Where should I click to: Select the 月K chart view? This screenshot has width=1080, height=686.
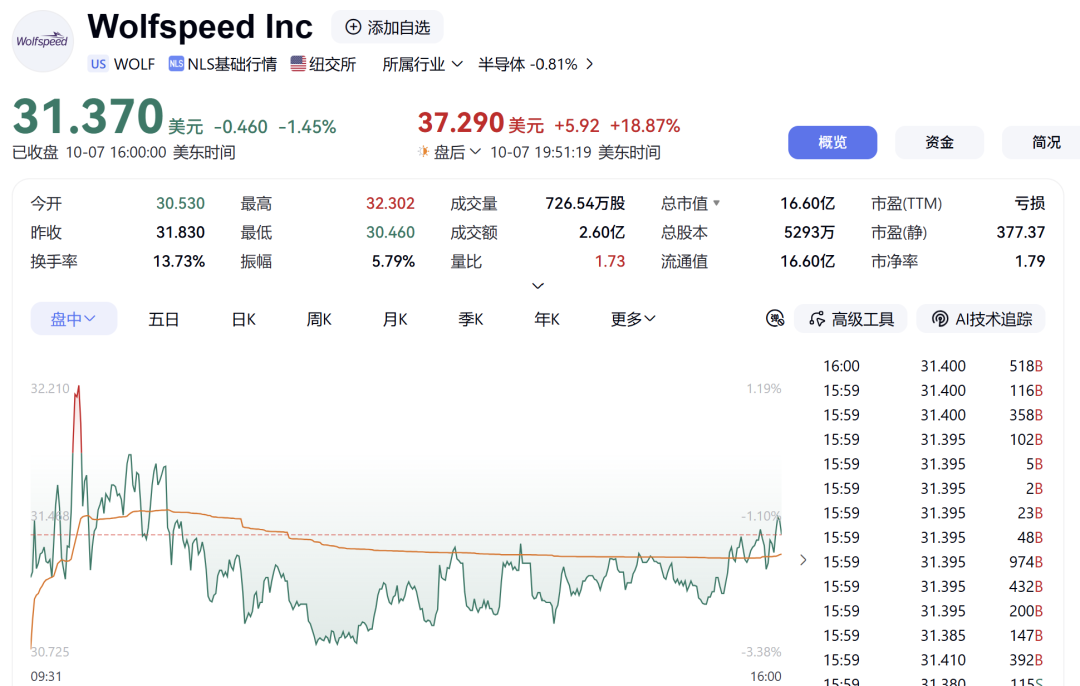395,320
